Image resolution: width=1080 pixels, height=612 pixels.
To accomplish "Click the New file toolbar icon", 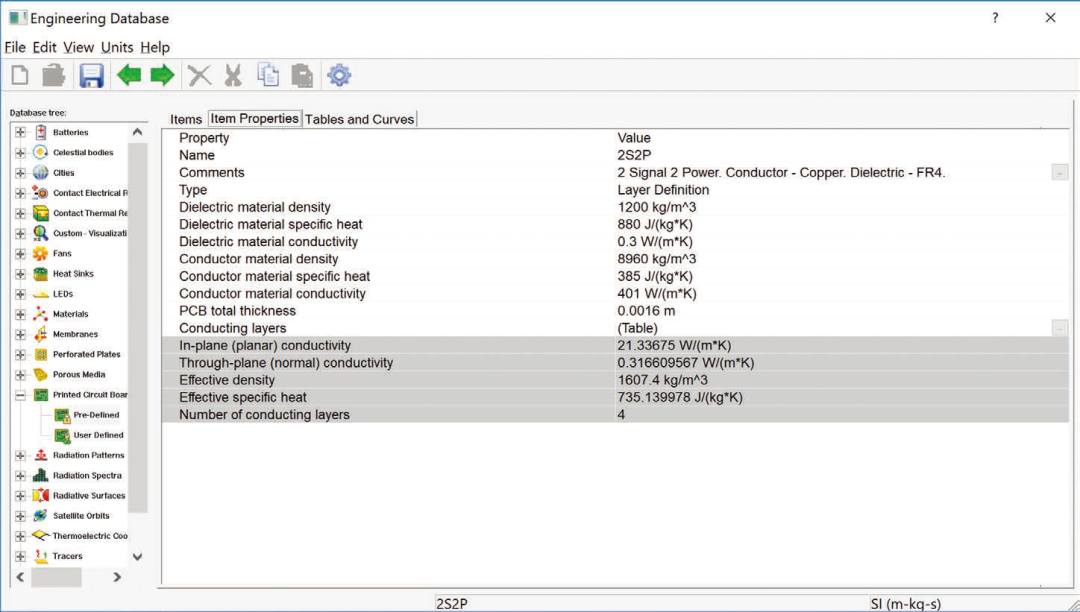I will pos(20,75).
